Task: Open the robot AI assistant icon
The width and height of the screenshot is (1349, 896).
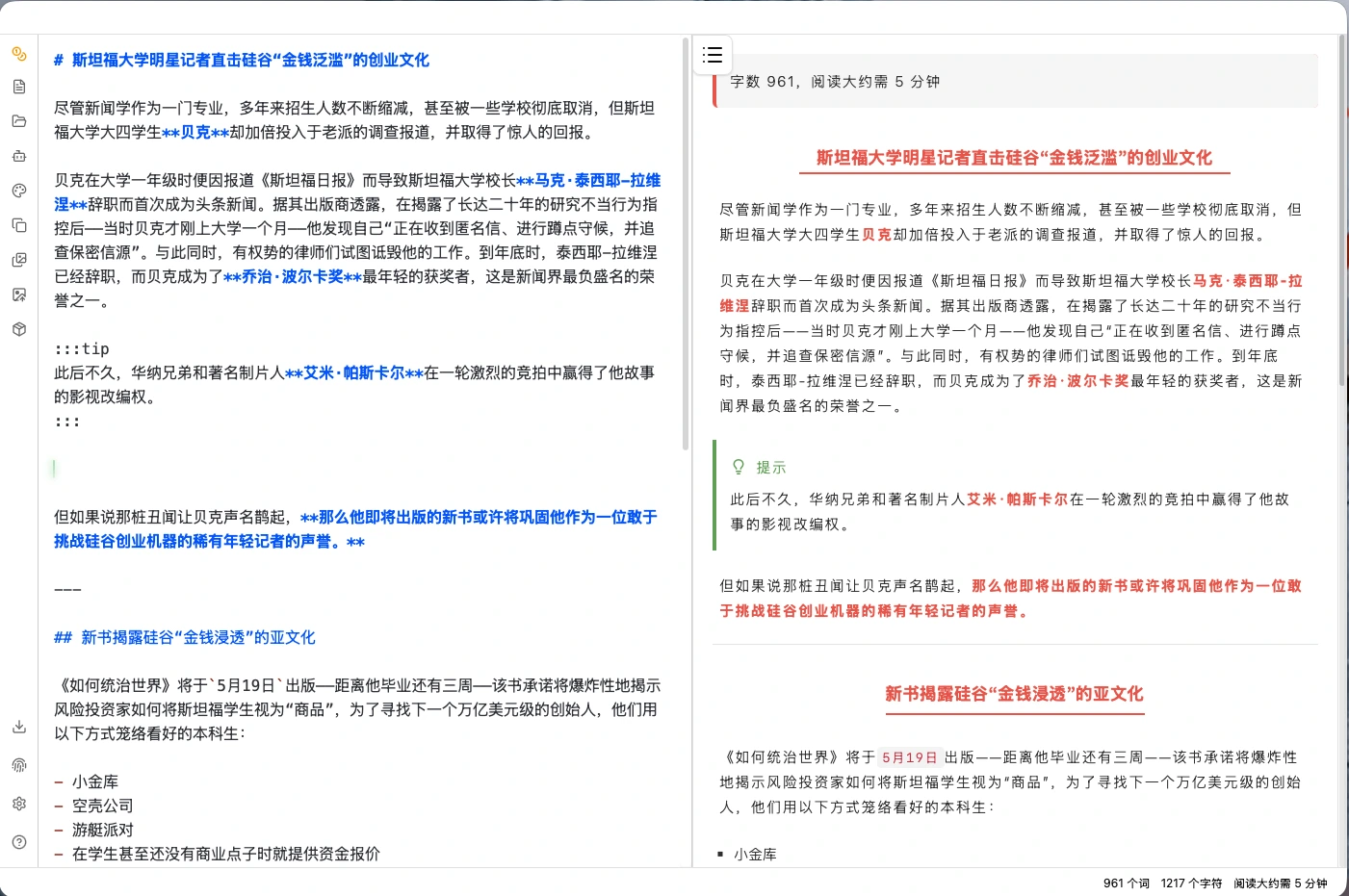Action: point(18,156)
